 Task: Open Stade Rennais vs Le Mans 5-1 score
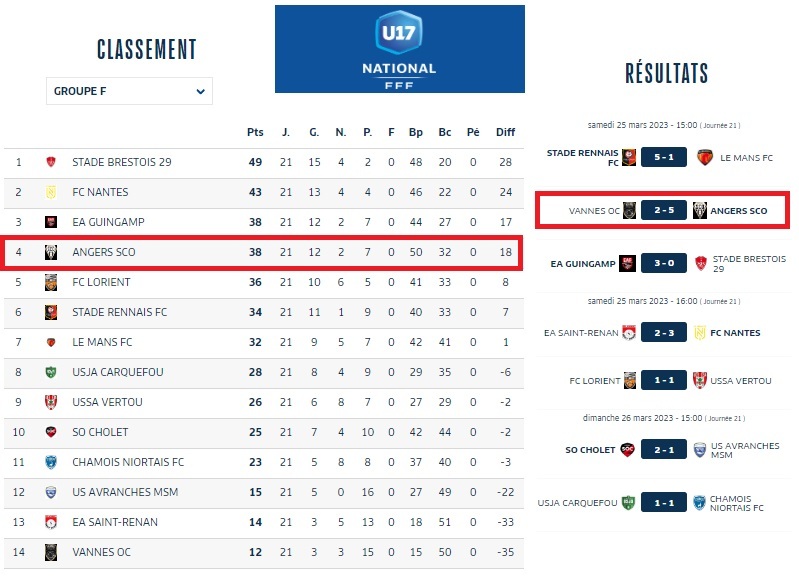pyautogui.click(x=664, y=157)
